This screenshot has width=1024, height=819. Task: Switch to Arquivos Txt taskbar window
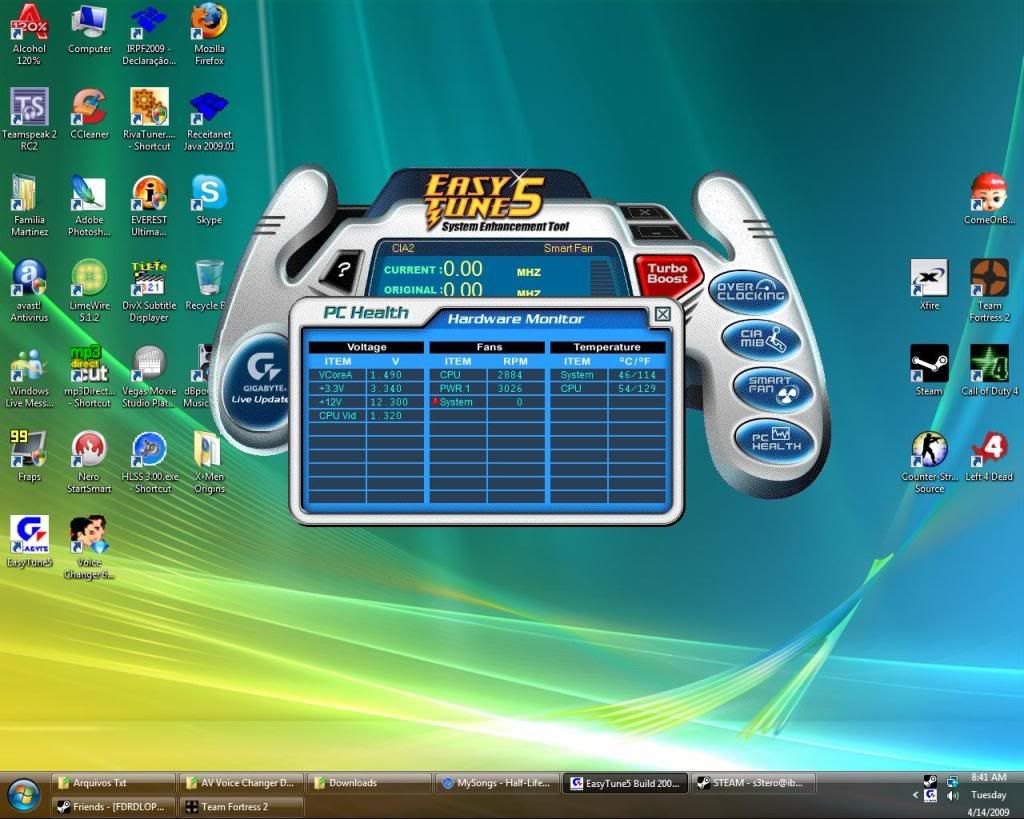click(x=114, y=783)
